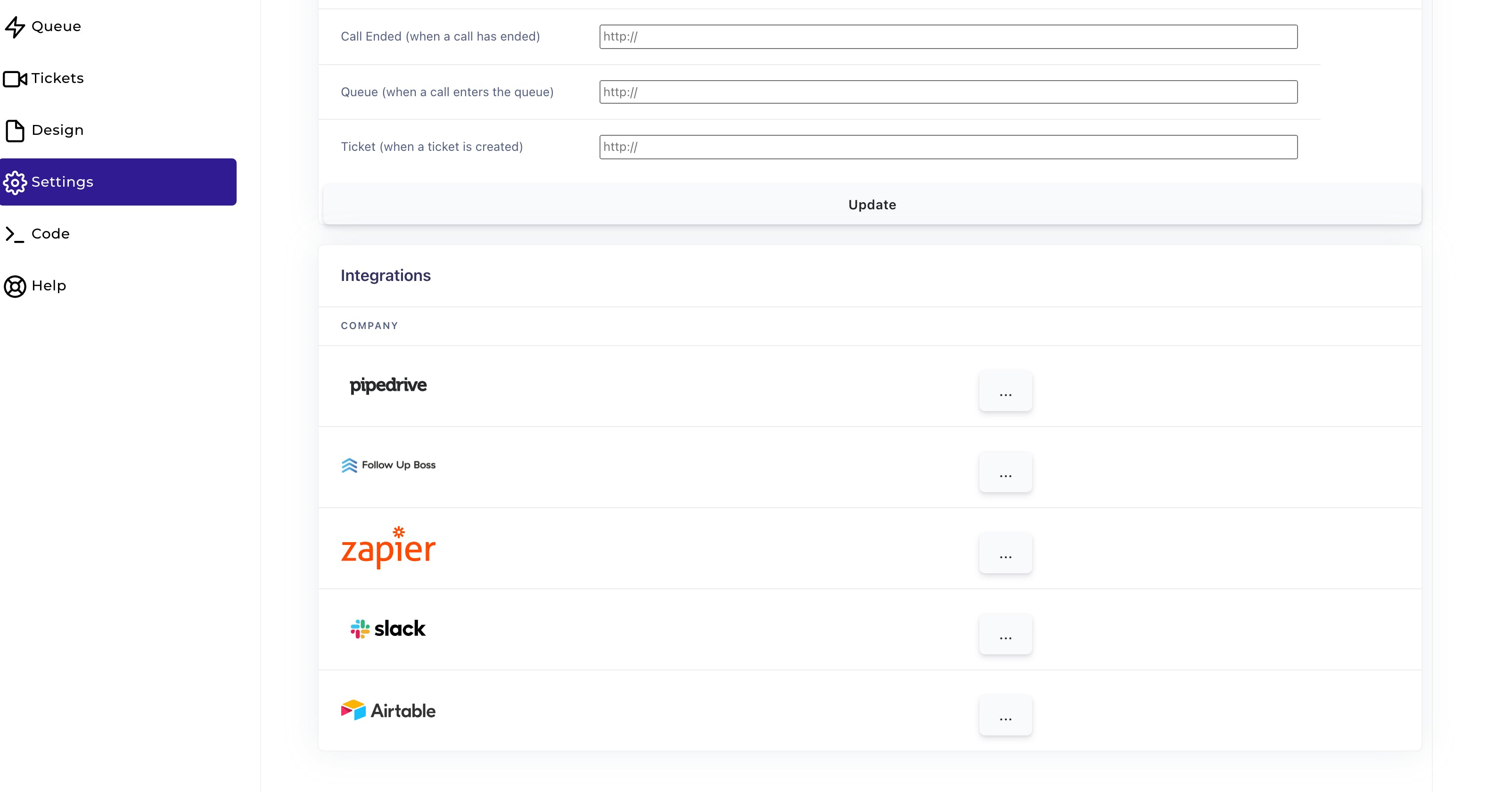Image resolution: width=1512 pixels, height=792 pixels.
Task: Open the Airtable ellipsis options button
Action: 1005,715
